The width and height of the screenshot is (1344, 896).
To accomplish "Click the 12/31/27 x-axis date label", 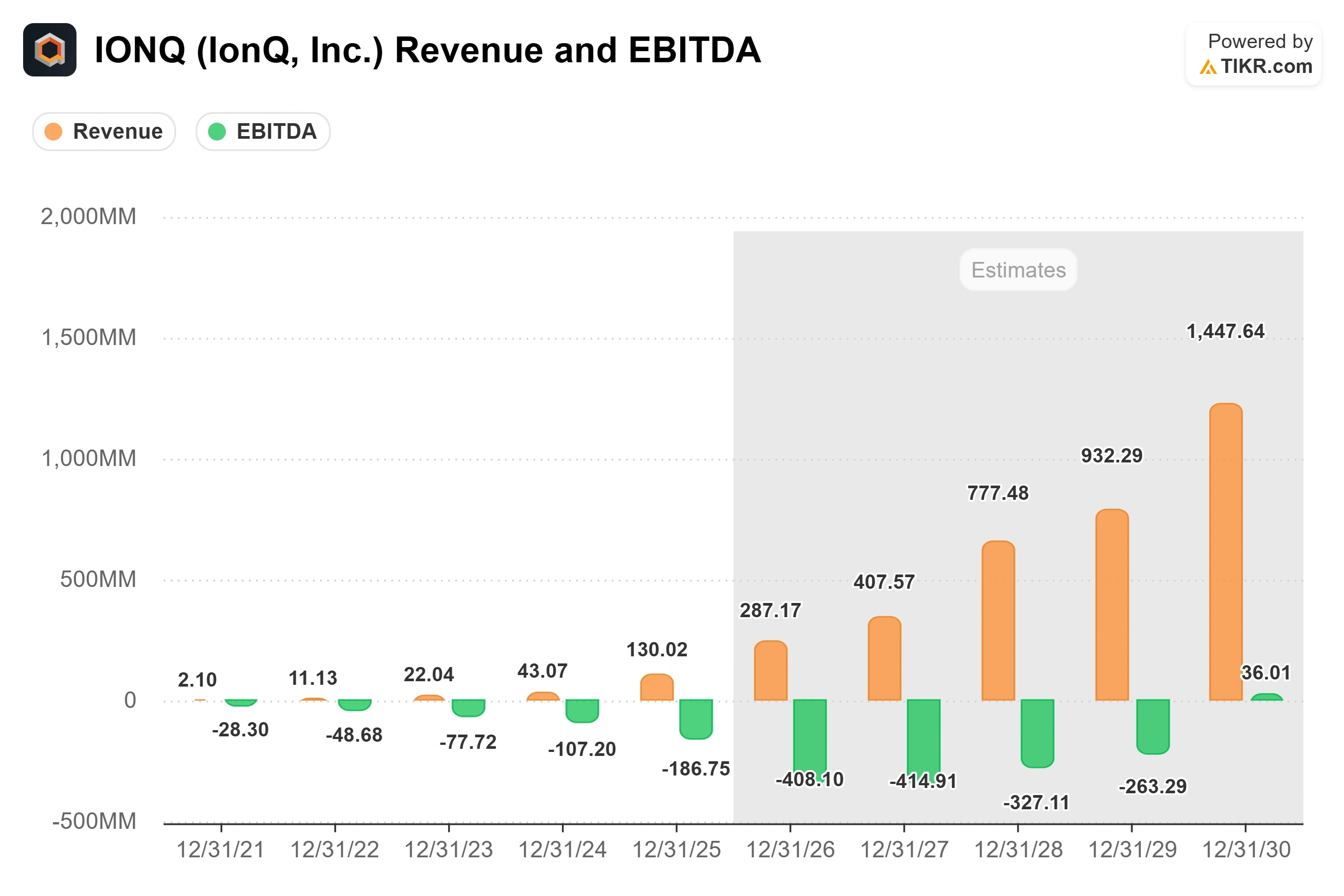I will (x=904, y=850).
